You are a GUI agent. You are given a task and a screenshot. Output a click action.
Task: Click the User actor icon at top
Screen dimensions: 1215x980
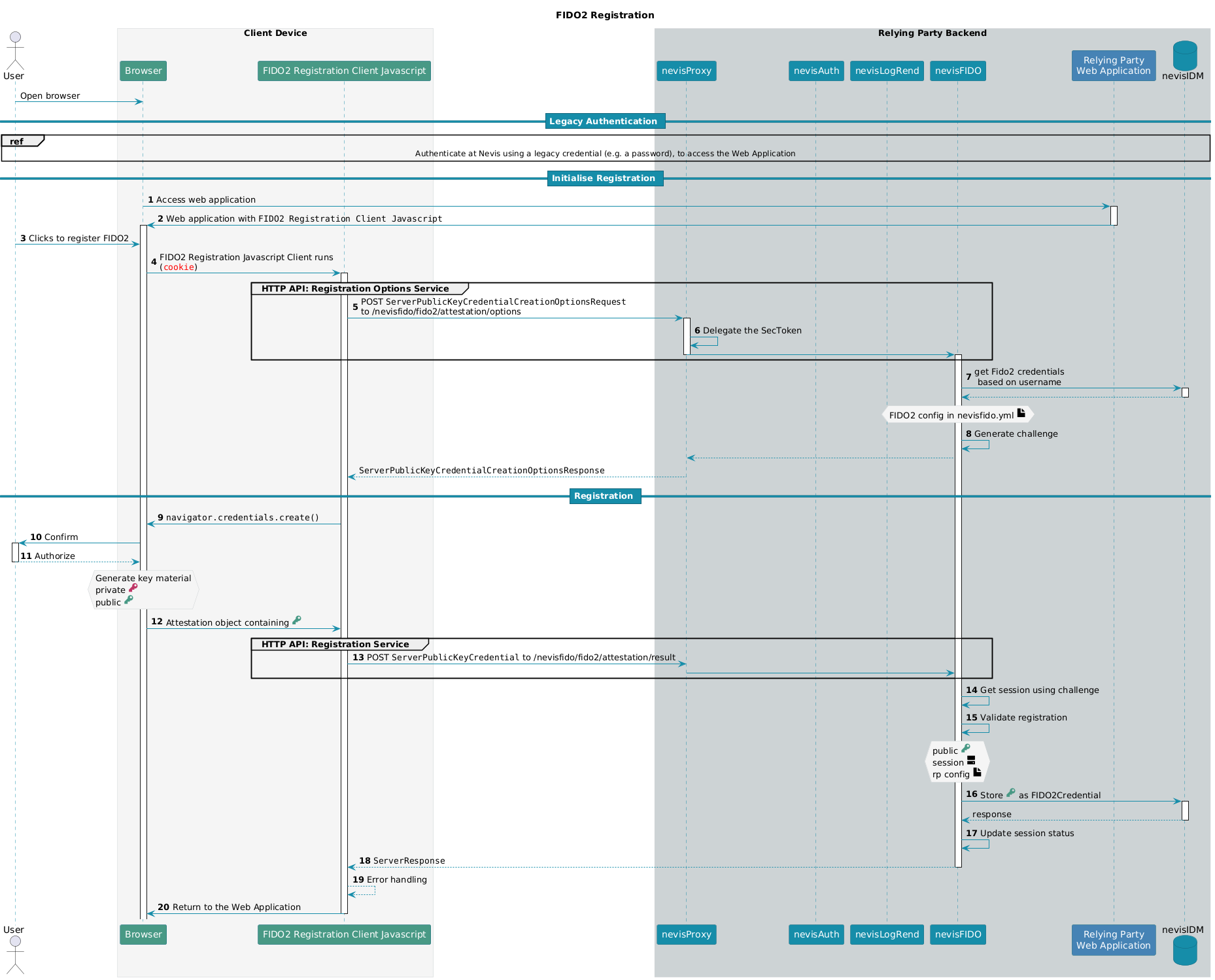pyautogui.click(x=15, y=51)
